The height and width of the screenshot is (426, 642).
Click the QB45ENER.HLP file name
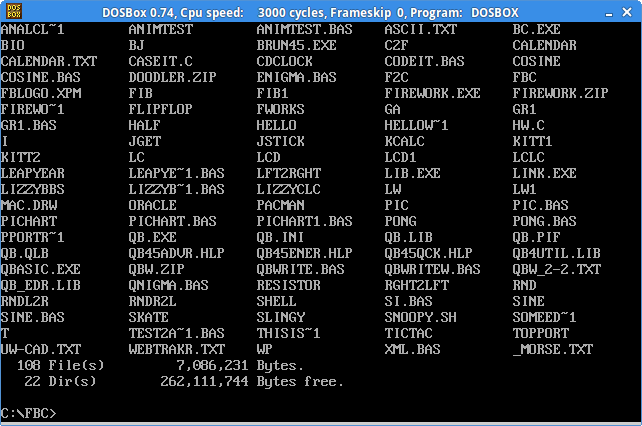pos(304,253)
